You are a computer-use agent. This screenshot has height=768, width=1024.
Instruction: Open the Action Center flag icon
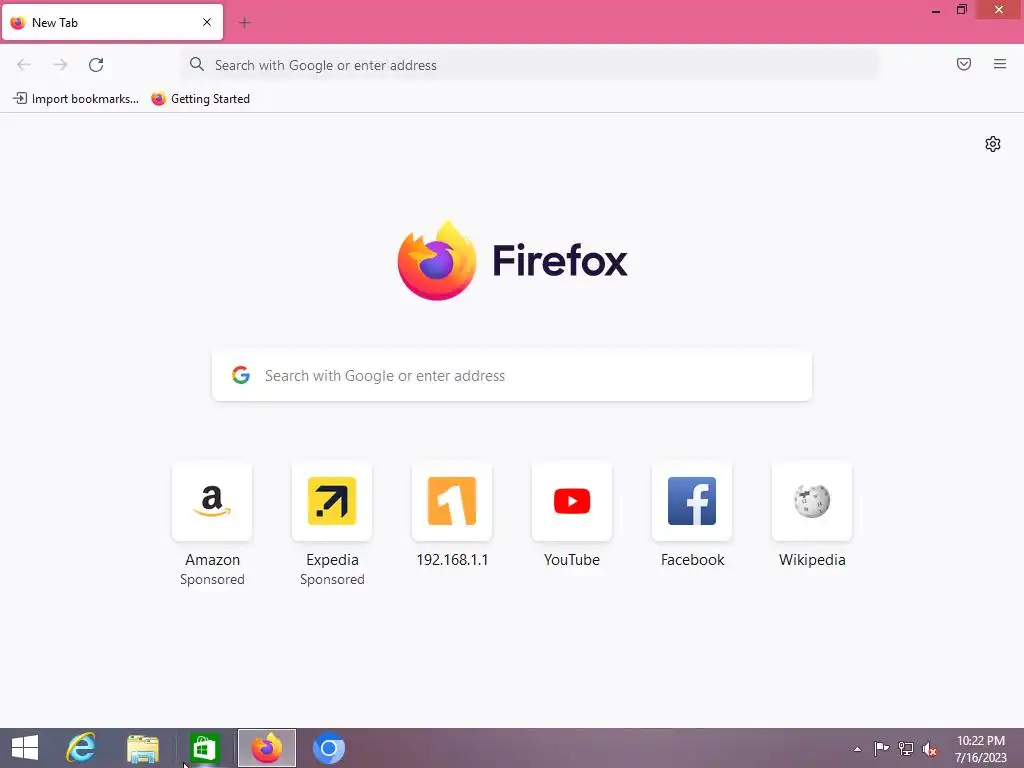tap(881, 748)
